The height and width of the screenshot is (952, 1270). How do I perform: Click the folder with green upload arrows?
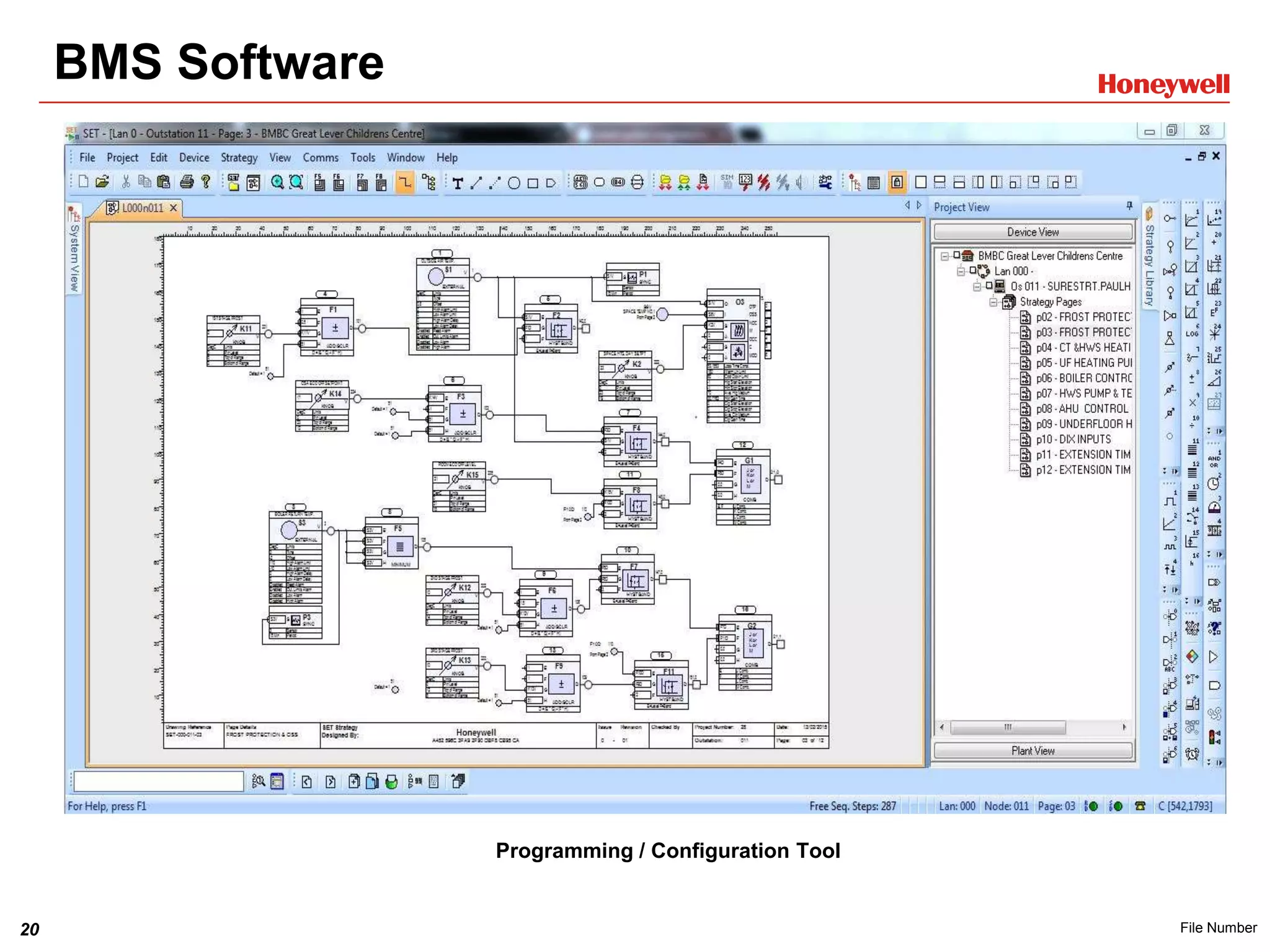coord(684,182)
